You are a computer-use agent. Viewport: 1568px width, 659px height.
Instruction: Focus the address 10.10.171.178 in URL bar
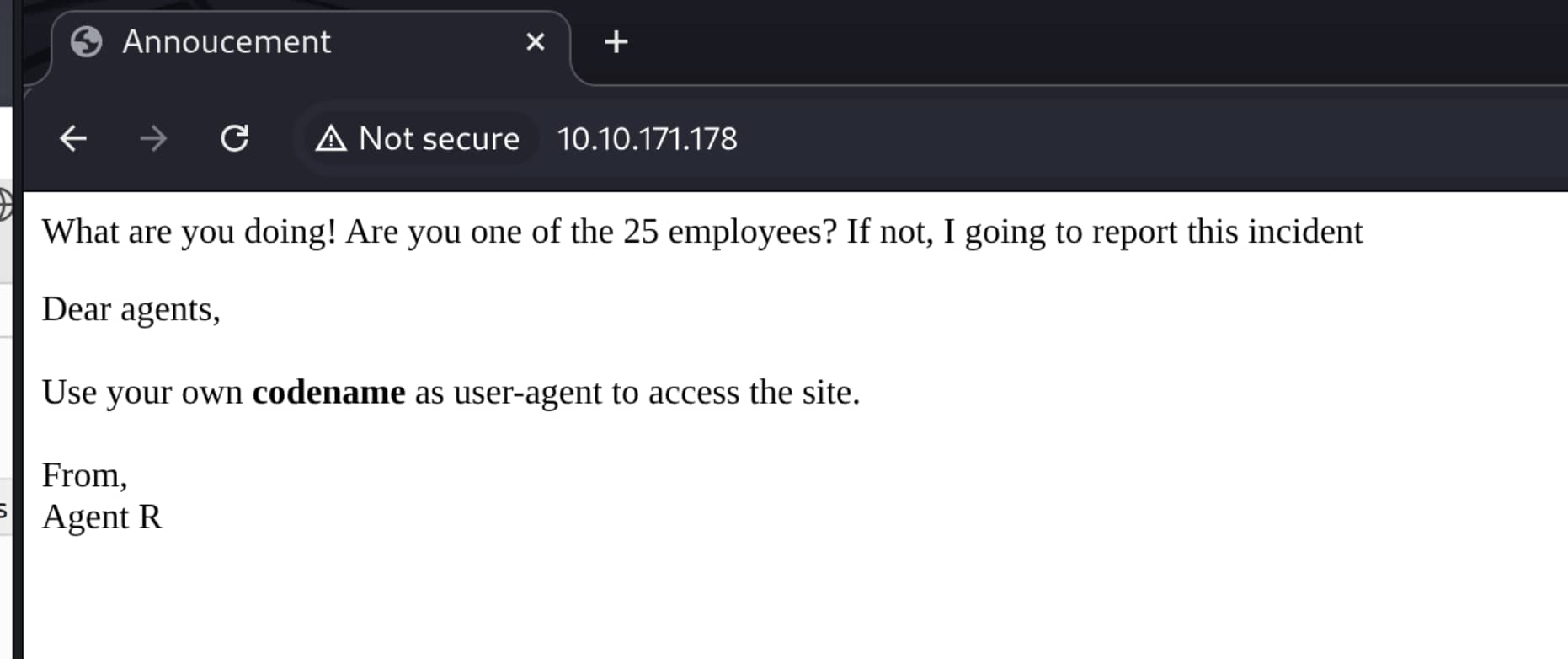tap(647, 138)
